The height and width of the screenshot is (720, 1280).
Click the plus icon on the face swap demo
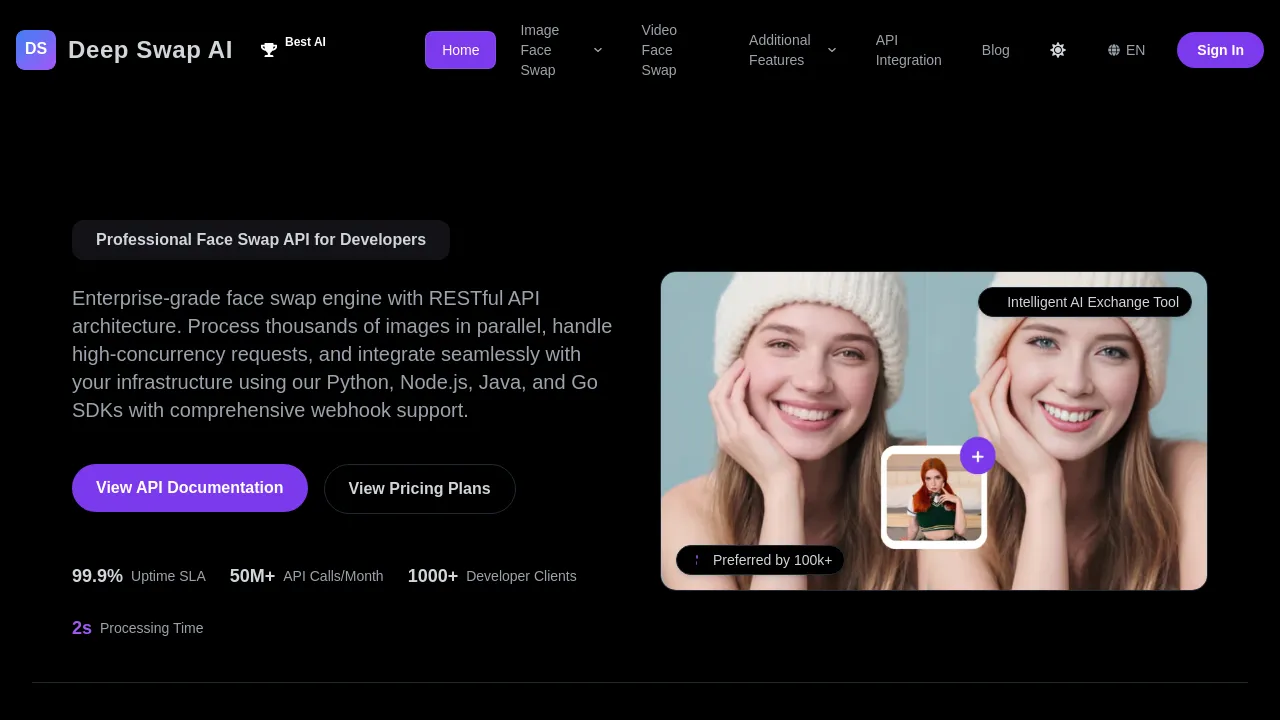click(x=977, y=455)
